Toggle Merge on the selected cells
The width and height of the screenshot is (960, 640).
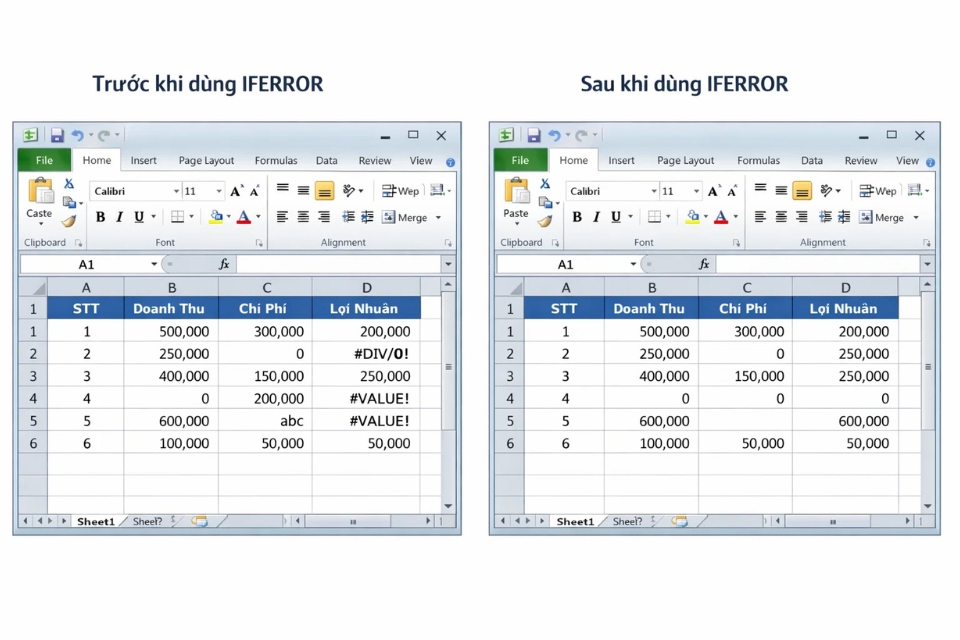[x=411, y=217]
